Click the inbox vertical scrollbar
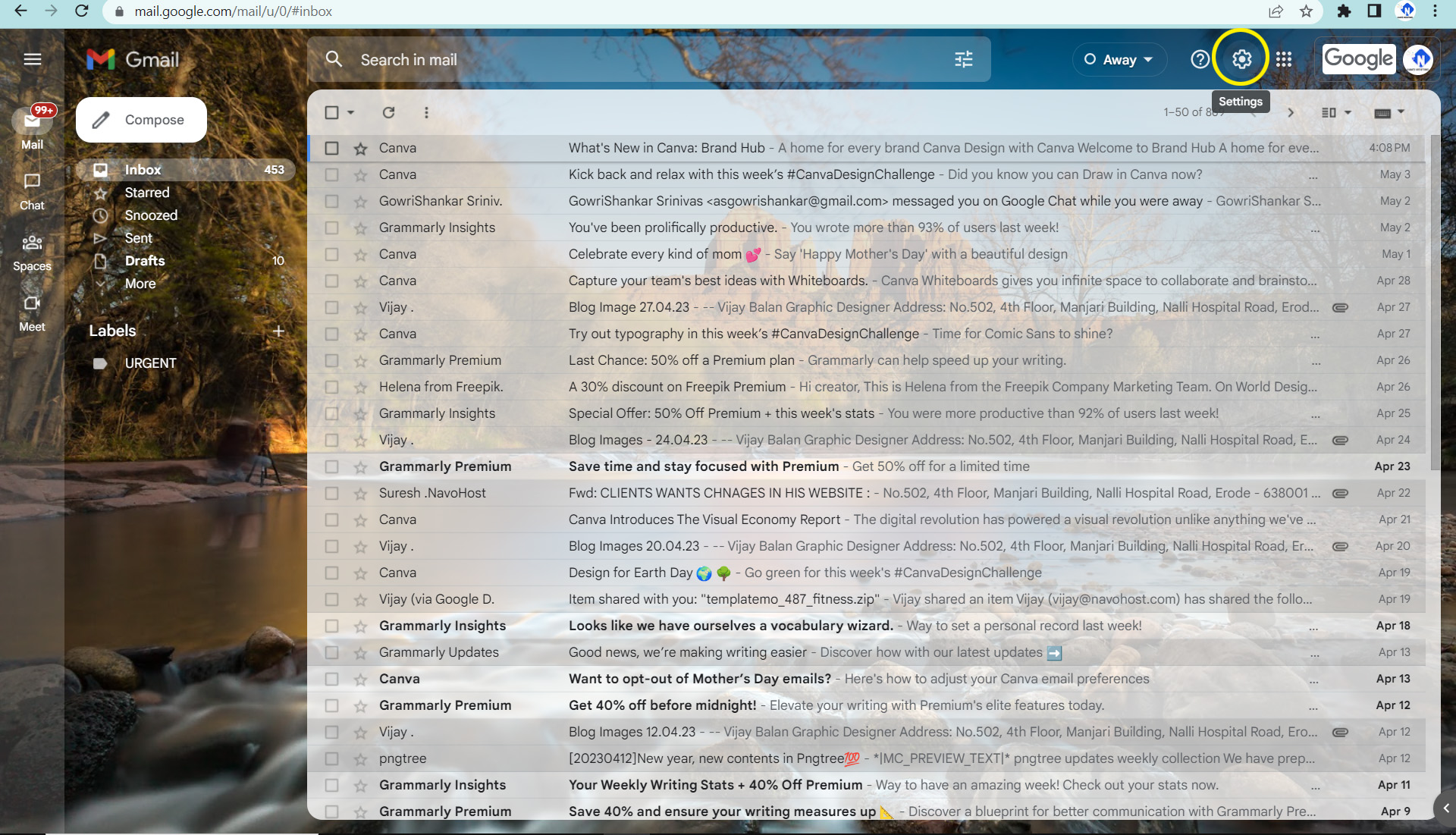This screenshot has width=1456, height=835. [x=1434, y=303]
